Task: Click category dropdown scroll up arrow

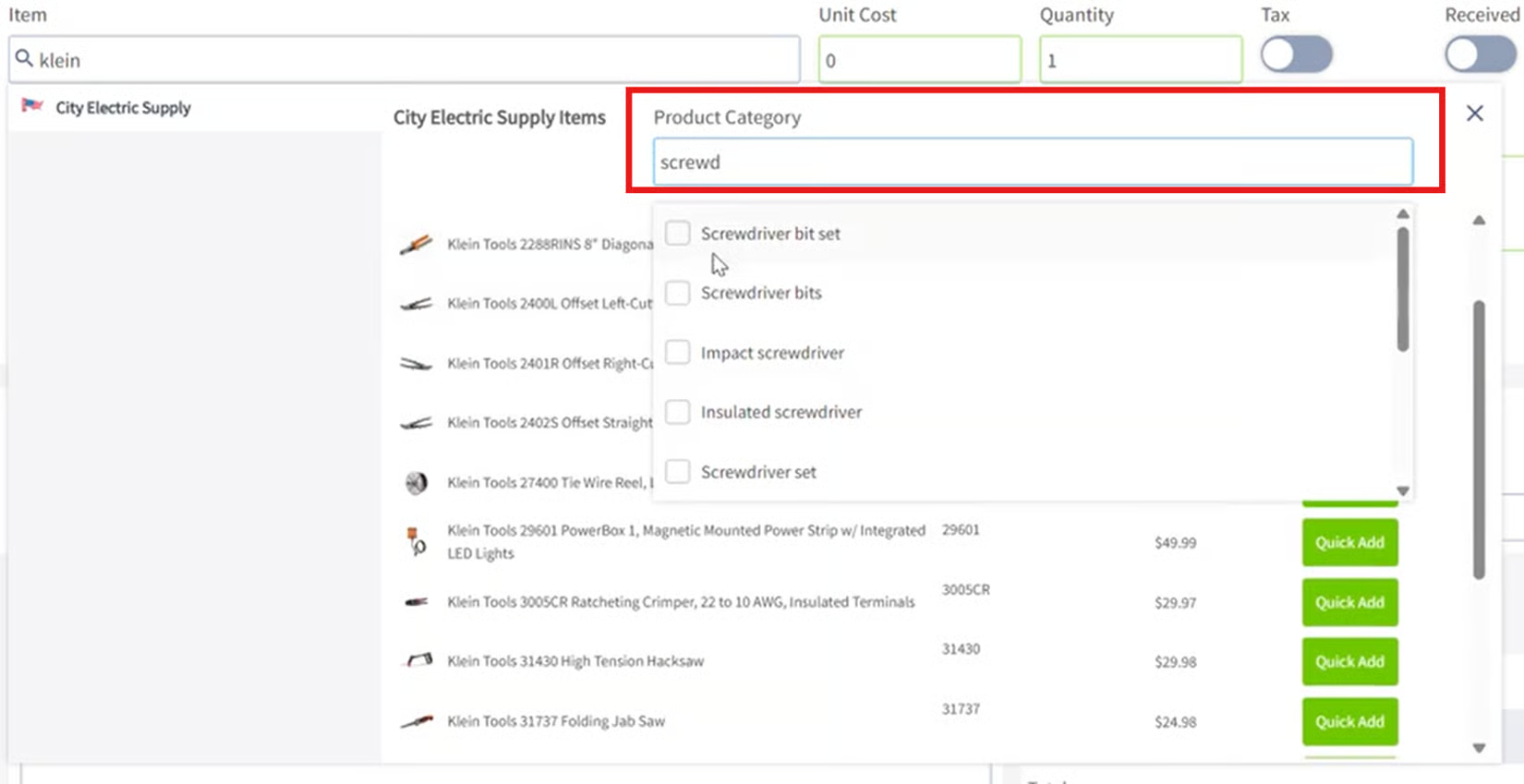Action: [x=1403, y=214]
